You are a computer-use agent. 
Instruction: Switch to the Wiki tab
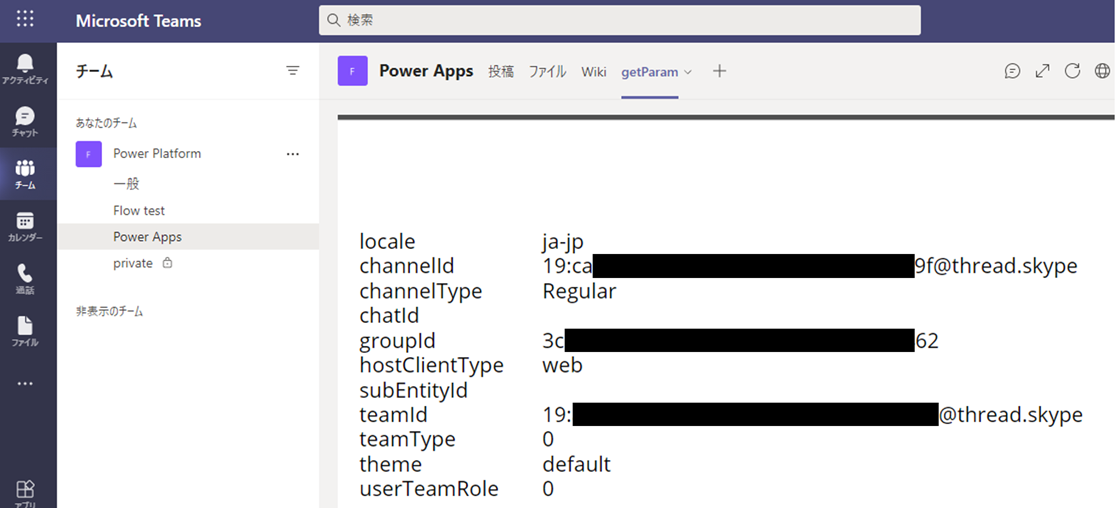(x=594, y=71)
